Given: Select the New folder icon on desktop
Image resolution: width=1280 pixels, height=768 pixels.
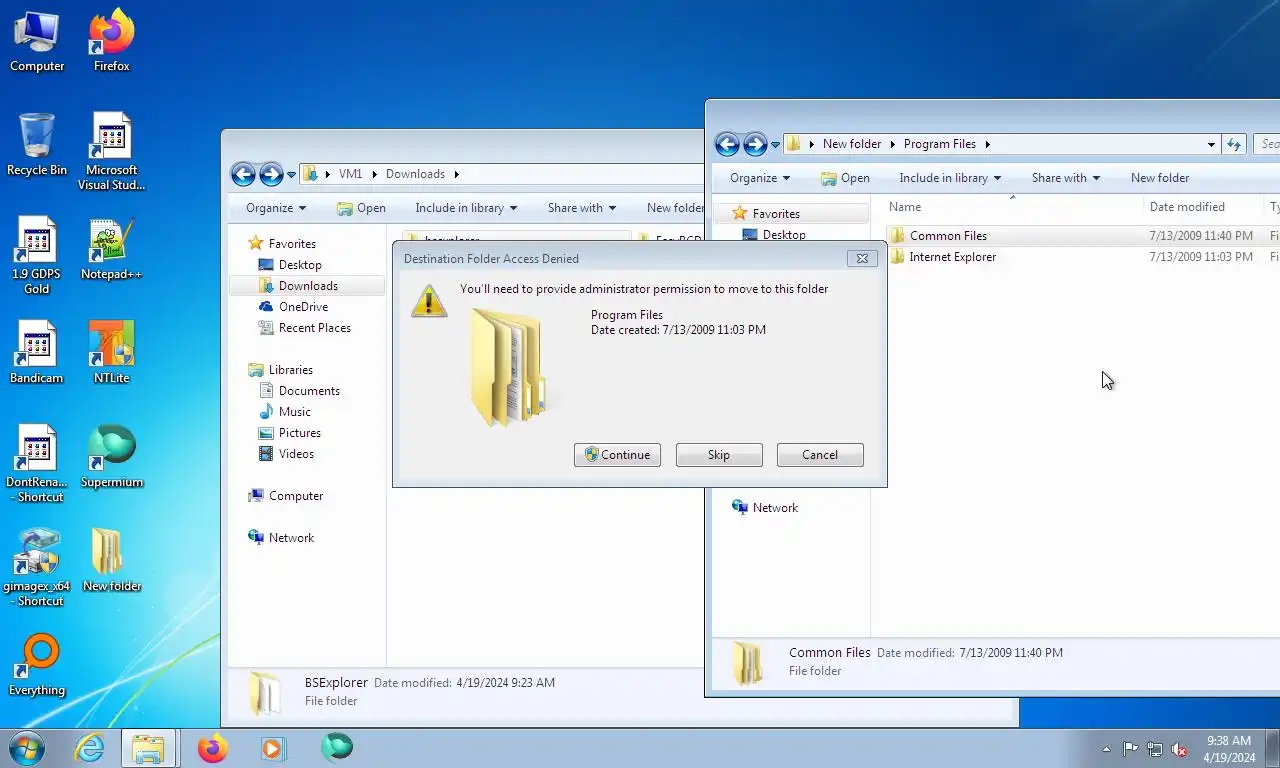Looking at the screenshot, I should [x=112, y=562].
